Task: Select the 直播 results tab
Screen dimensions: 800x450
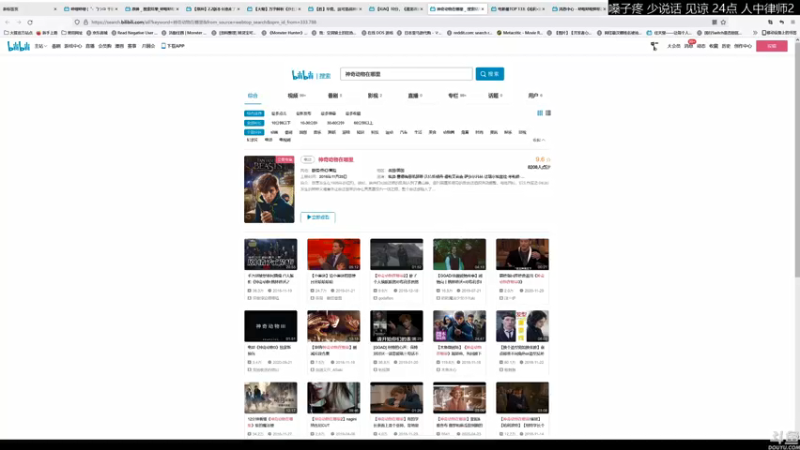Action: 415,95
